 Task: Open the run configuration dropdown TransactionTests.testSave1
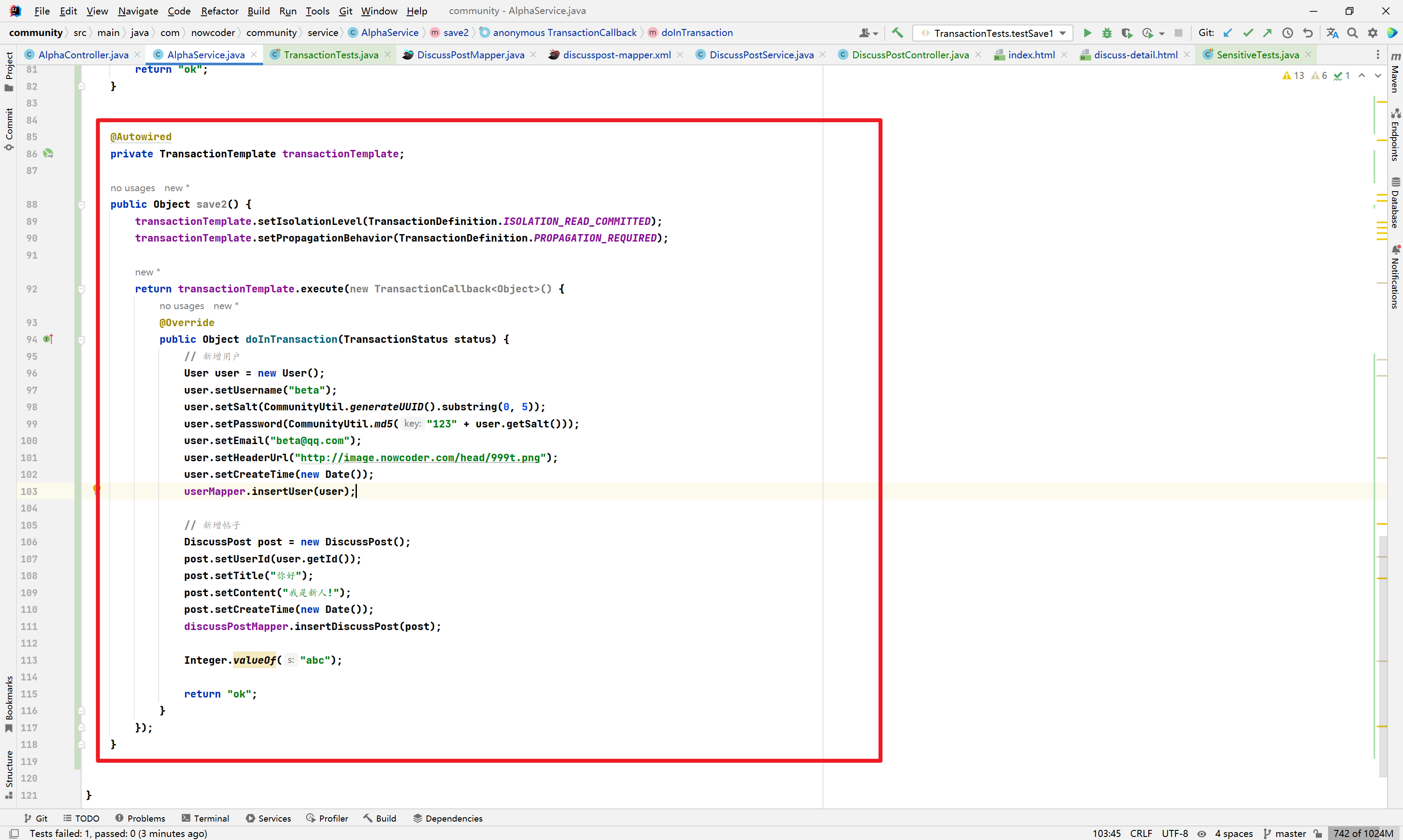(993, 33)
